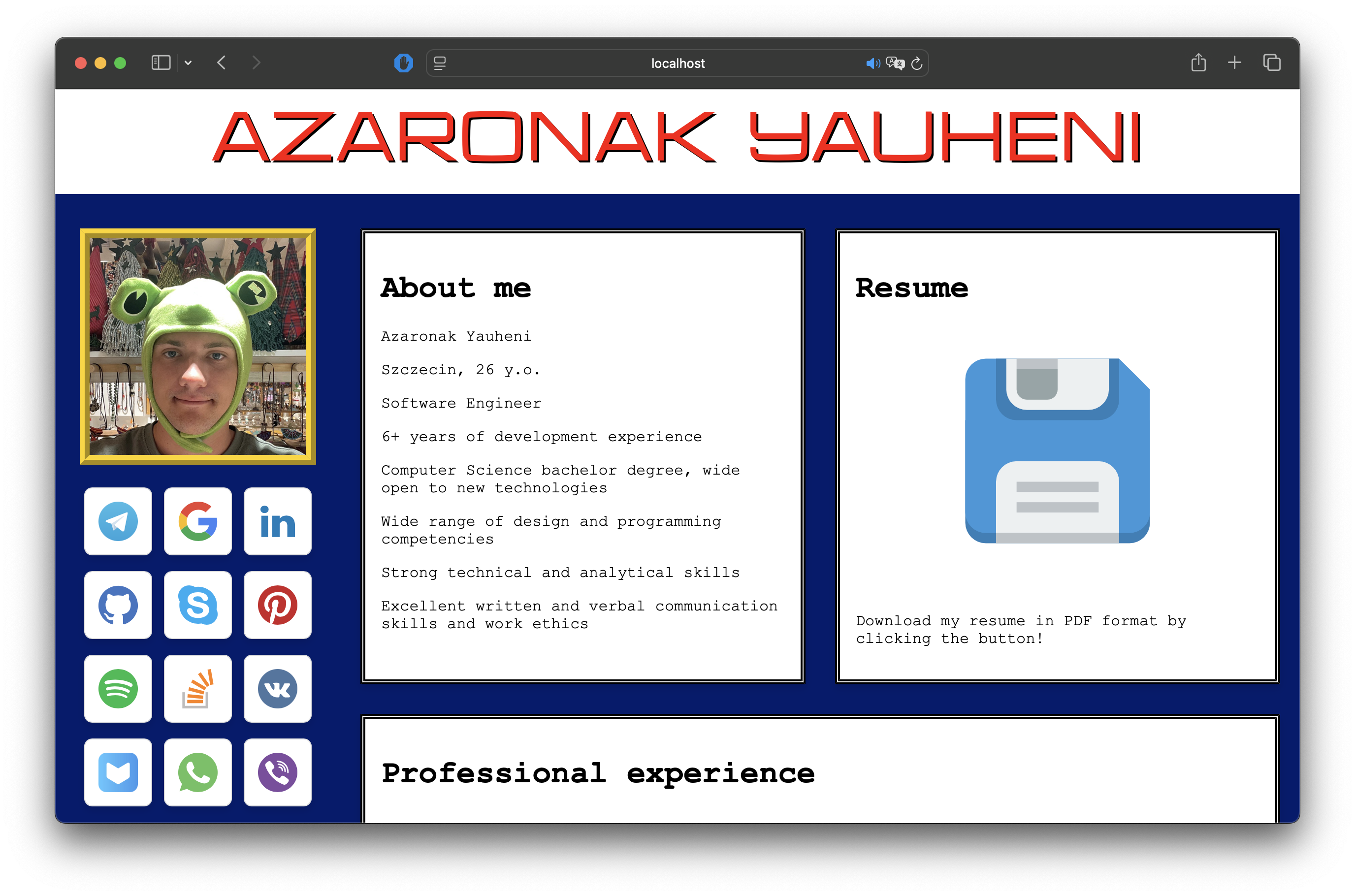Open the Safari share menu
This screenshot has width=1355, height=896.
tap(1198, 63)
